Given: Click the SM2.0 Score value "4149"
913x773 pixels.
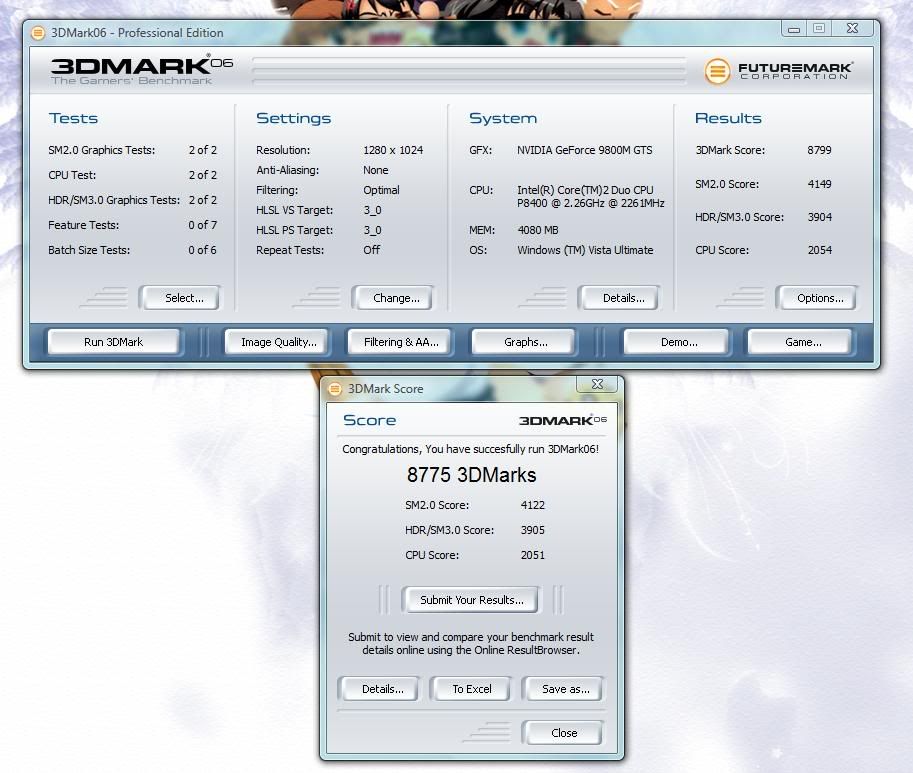Looking at the screenshot, I should pos(819,184).
